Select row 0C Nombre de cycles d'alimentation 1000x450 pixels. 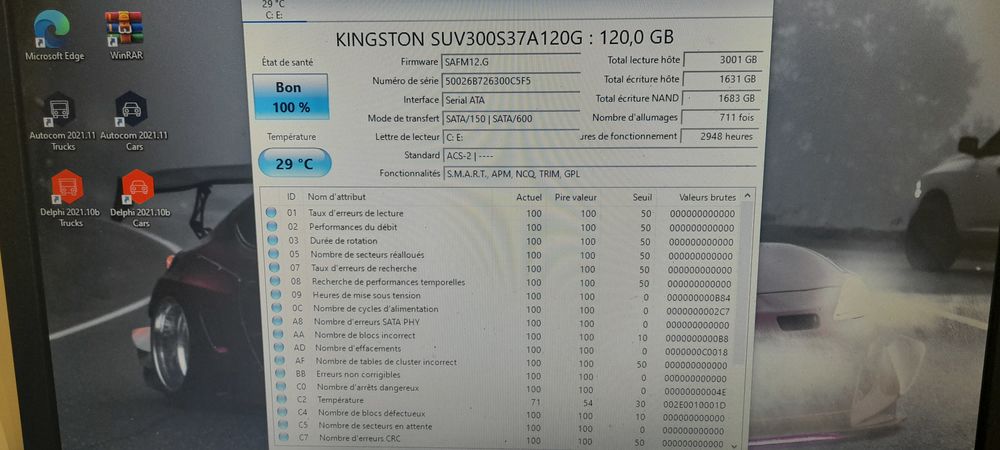(x=501, y=310)
